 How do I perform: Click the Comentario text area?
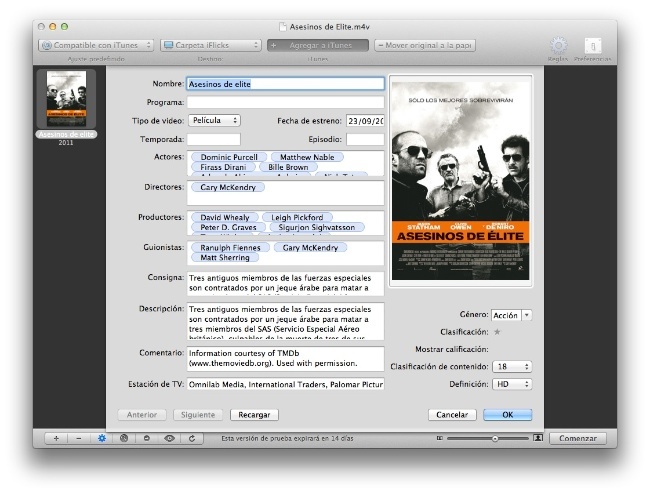pyautogui.click(x=286, y=358)
